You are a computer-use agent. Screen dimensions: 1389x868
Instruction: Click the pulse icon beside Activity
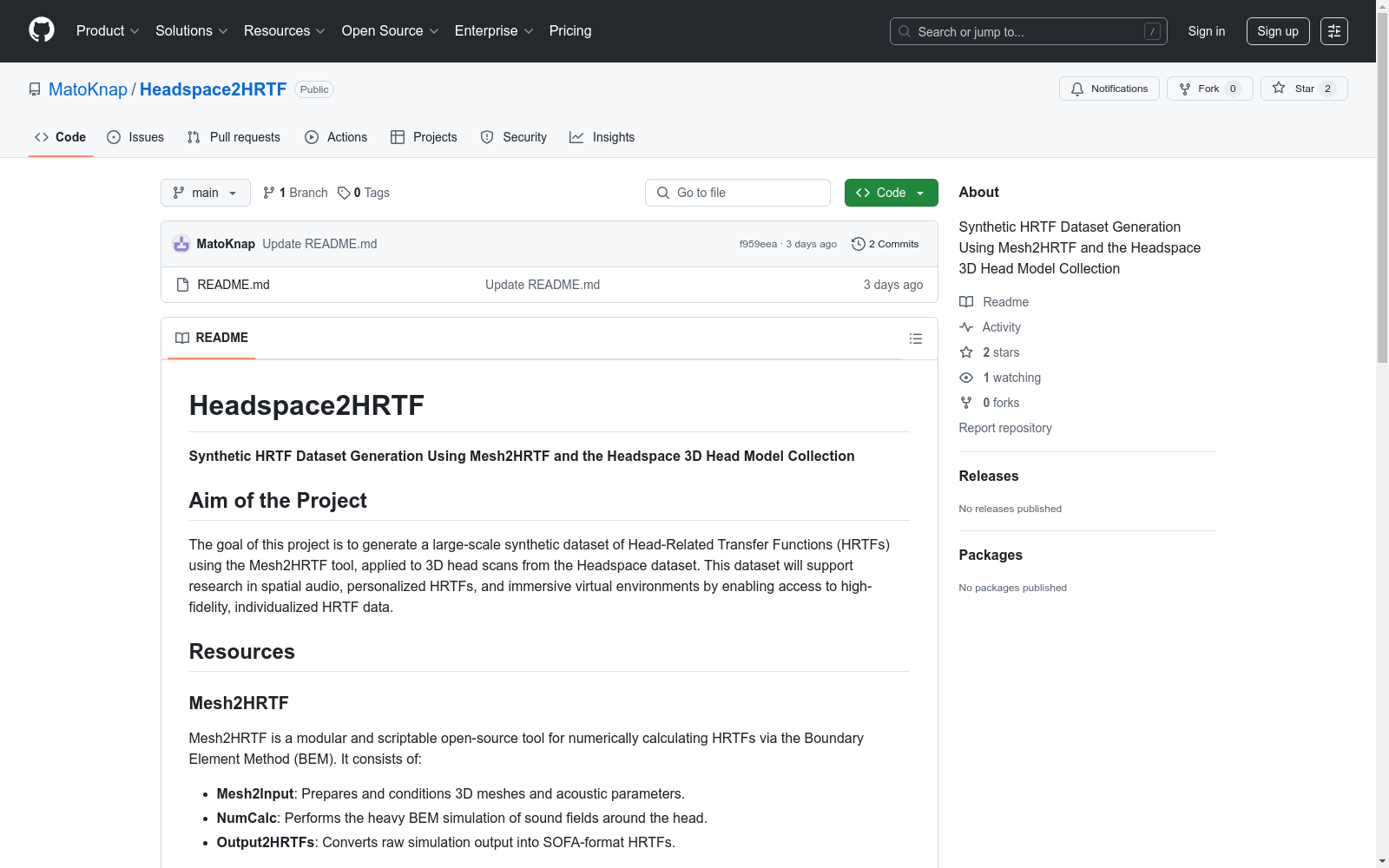pyautogui.click(x=966, y=327)
